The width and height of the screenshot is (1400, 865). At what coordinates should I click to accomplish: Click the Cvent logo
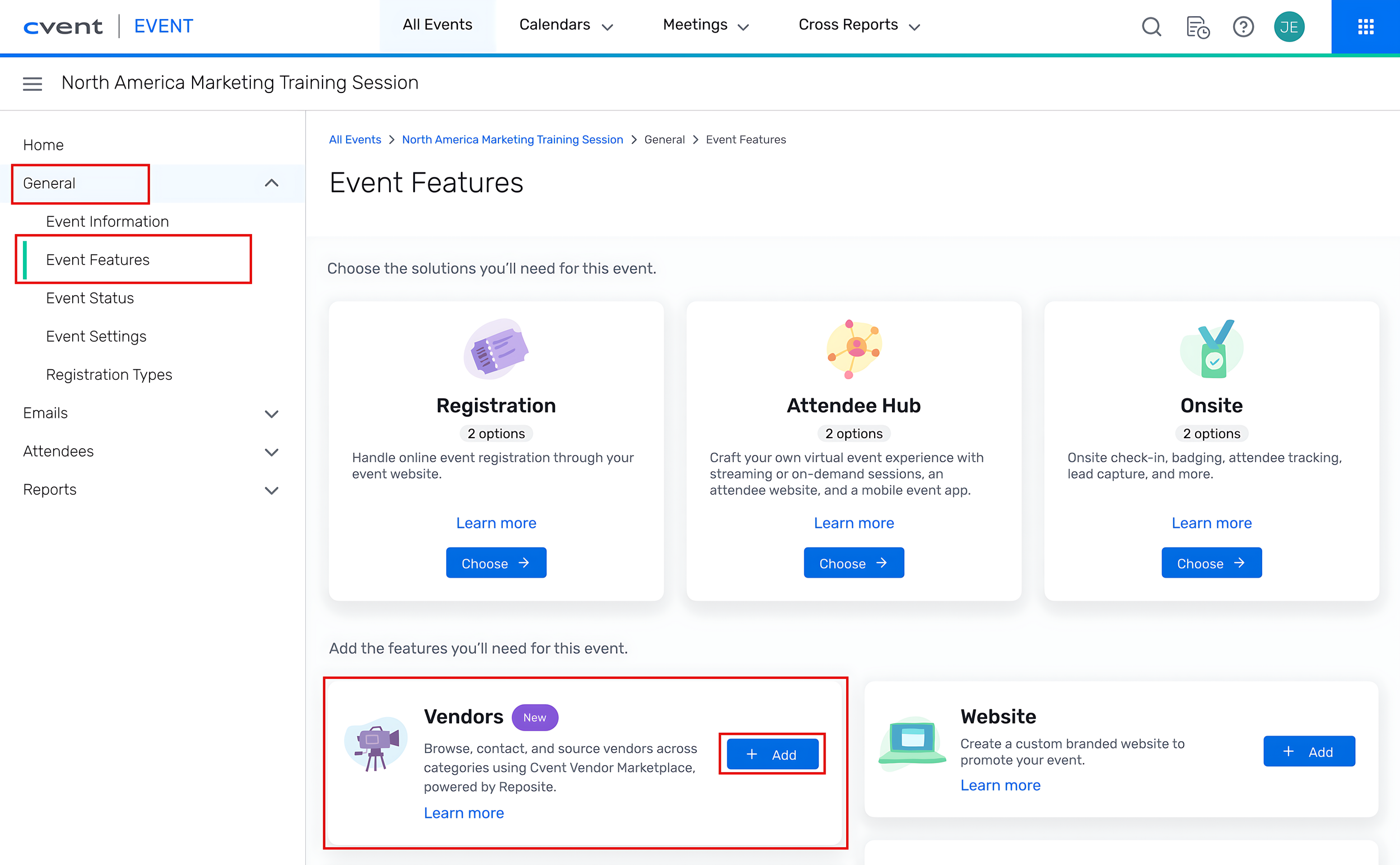point(63,26)
